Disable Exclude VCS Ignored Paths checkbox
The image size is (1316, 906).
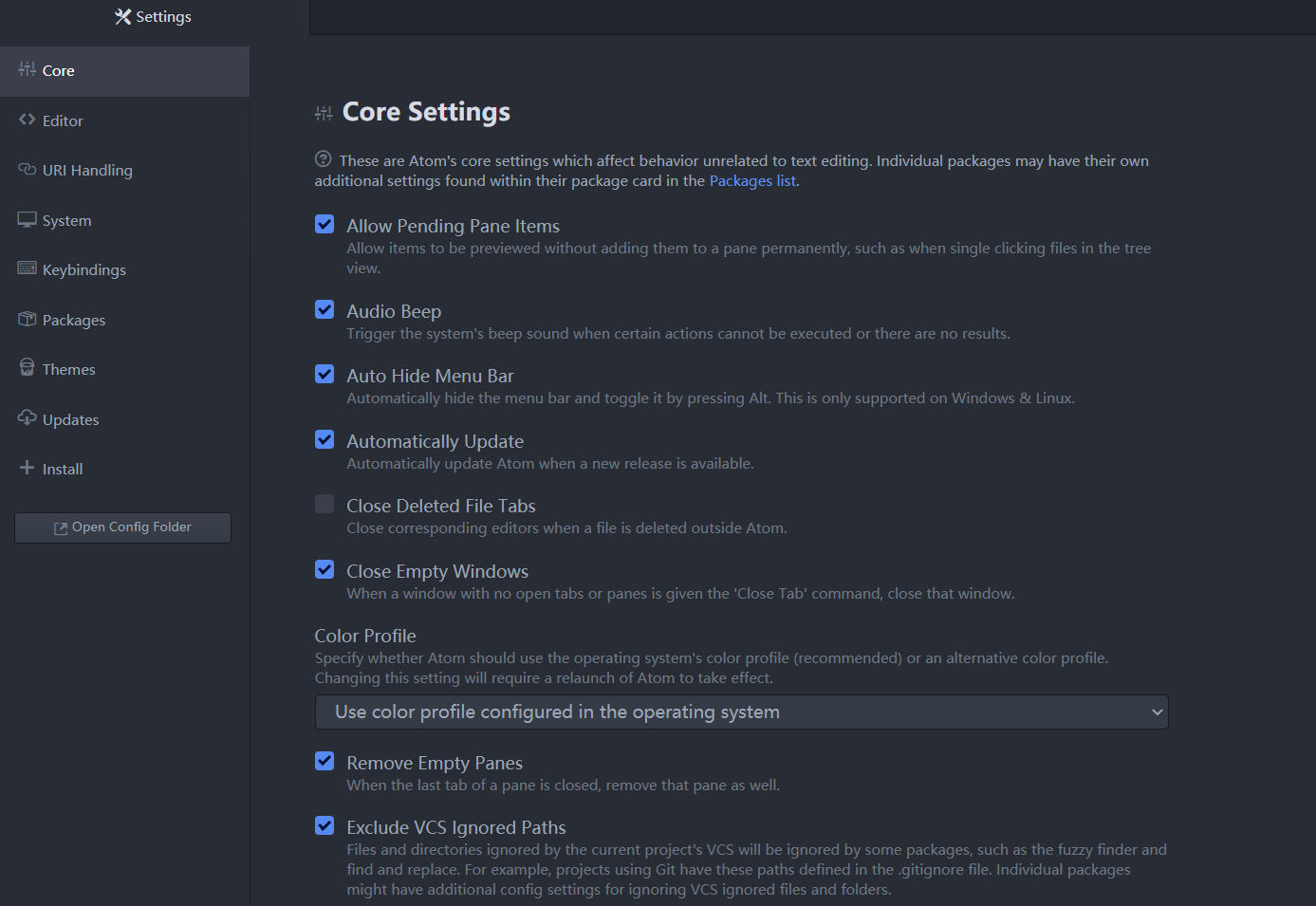click(324, 825)
